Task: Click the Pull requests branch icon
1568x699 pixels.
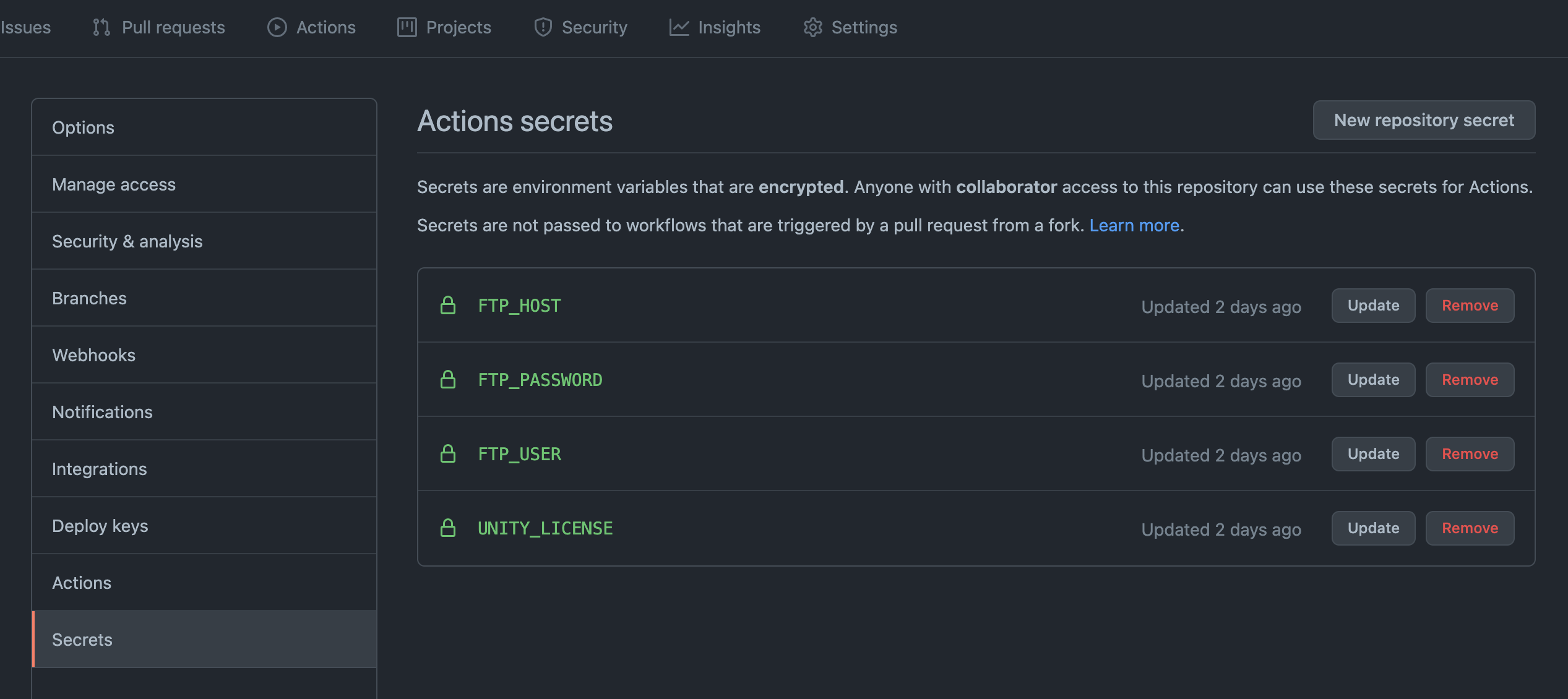Action: [x=101, y=27]
